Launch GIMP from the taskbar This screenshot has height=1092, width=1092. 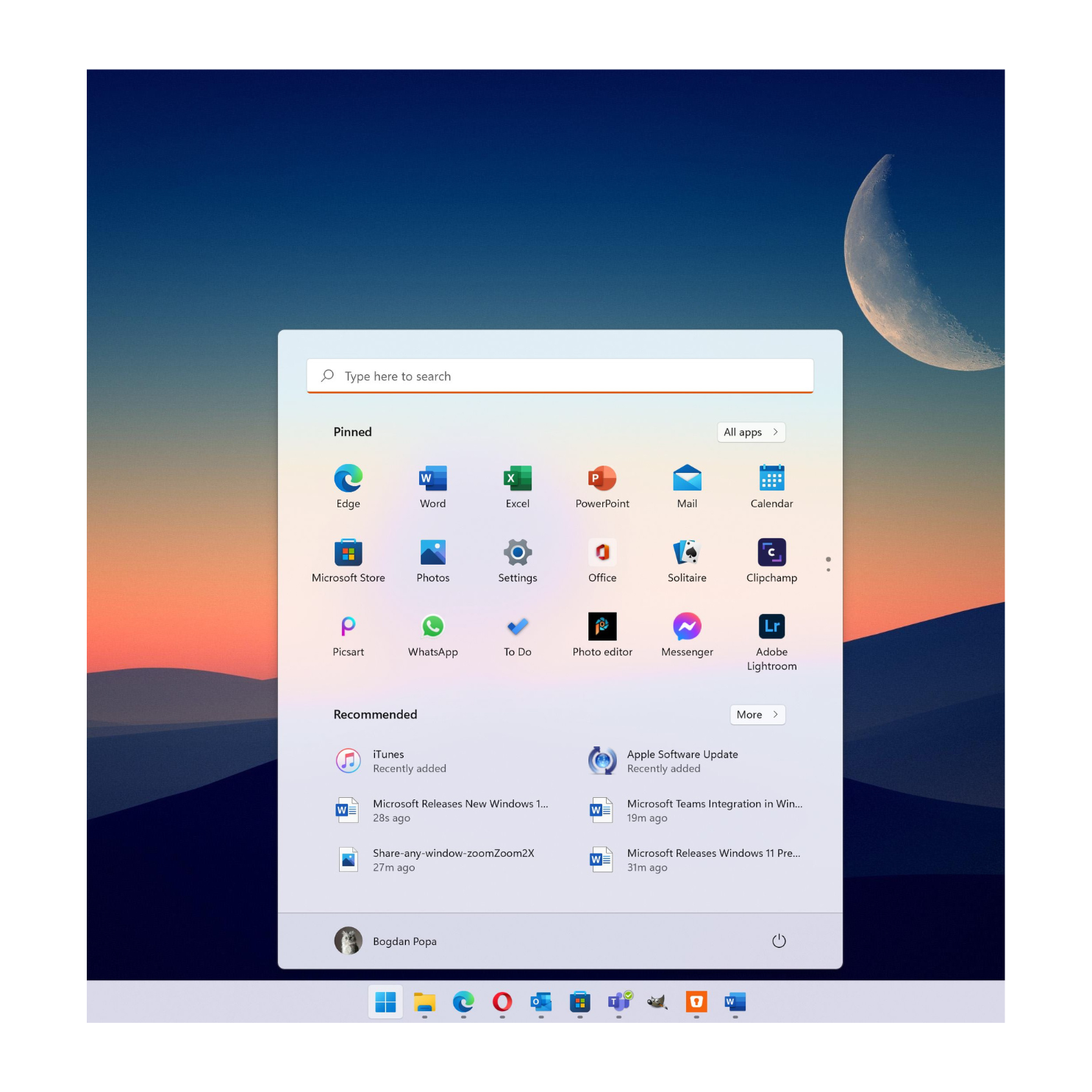(657, 1002)
